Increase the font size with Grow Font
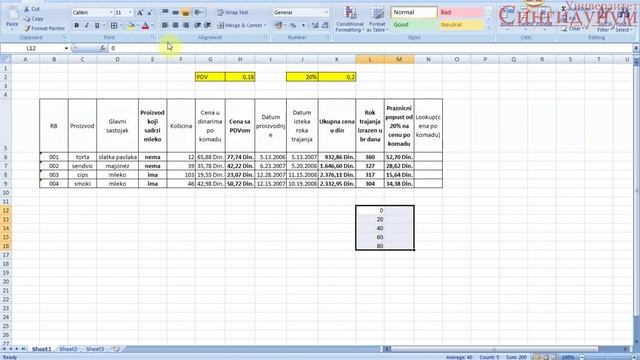This screenshot has width=640, height=360. (x=140, y=13)
